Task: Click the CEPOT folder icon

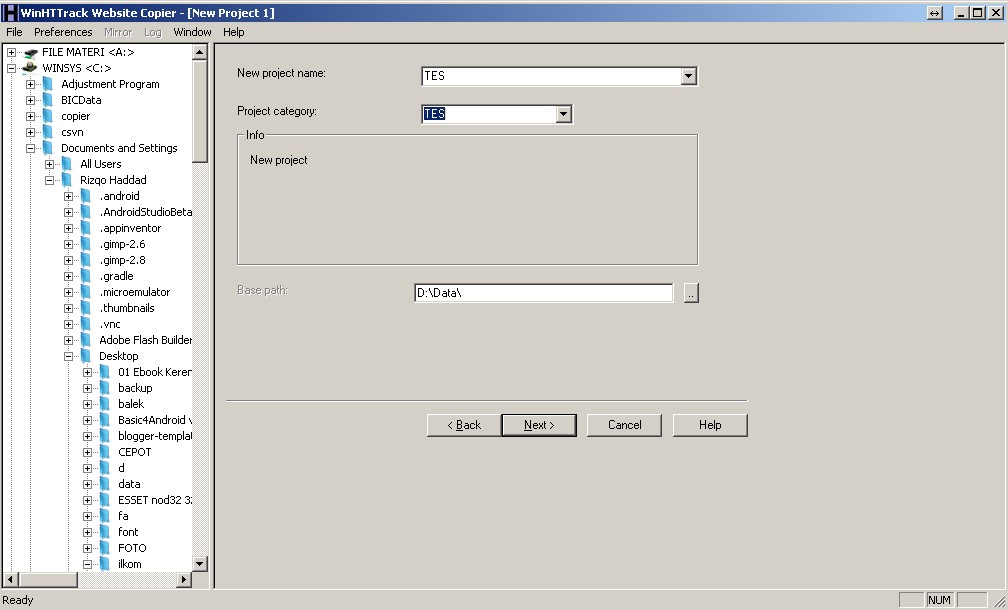Action: click(x=105, y=452)
